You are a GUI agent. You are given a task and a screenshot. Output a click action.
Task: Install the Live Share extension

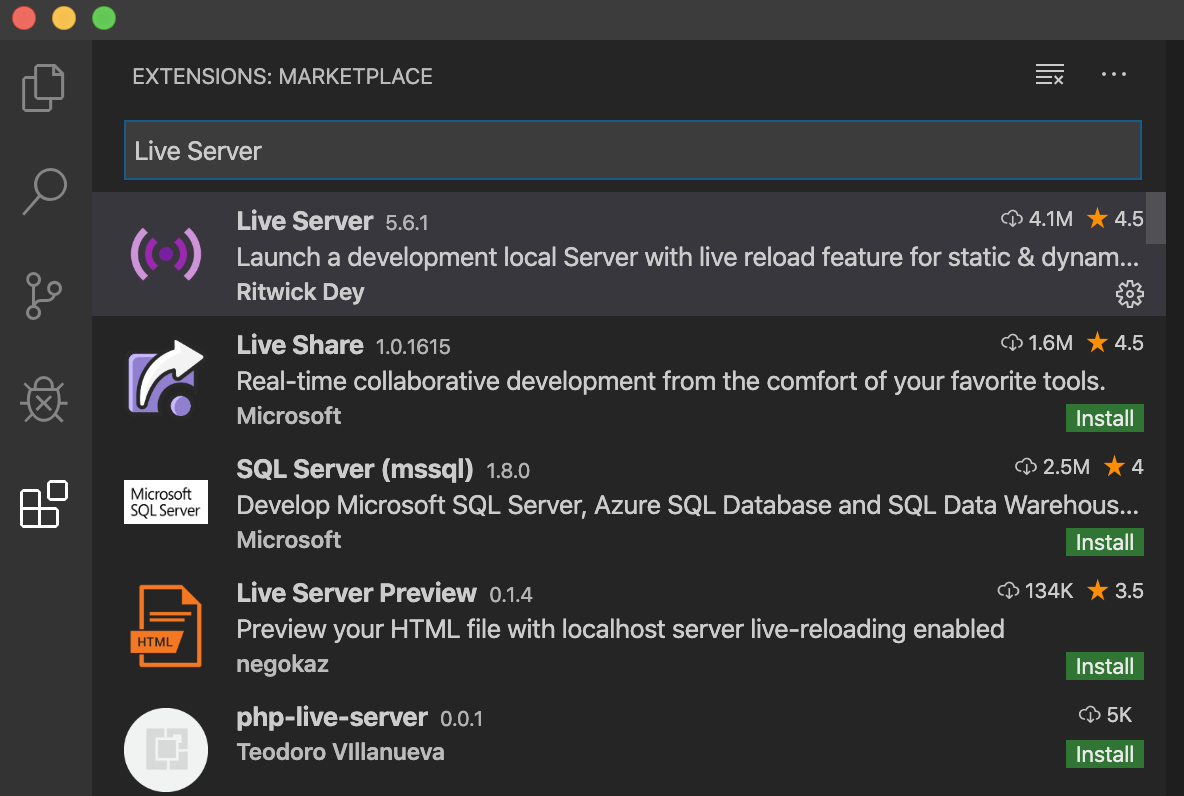[1105, 418]
